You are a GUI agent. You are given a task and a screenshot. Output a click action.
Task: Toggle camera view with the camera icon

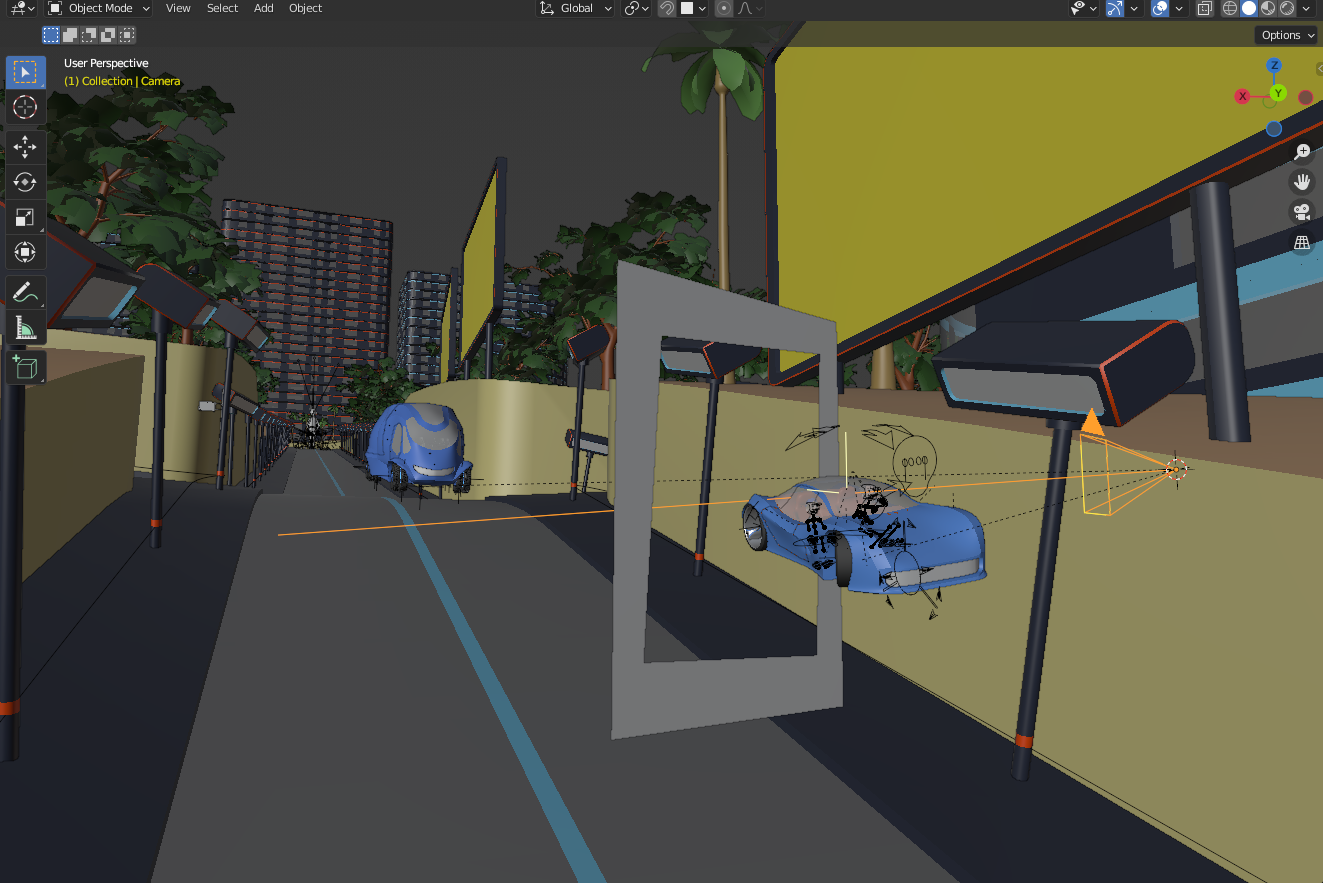coord(1302,212)
